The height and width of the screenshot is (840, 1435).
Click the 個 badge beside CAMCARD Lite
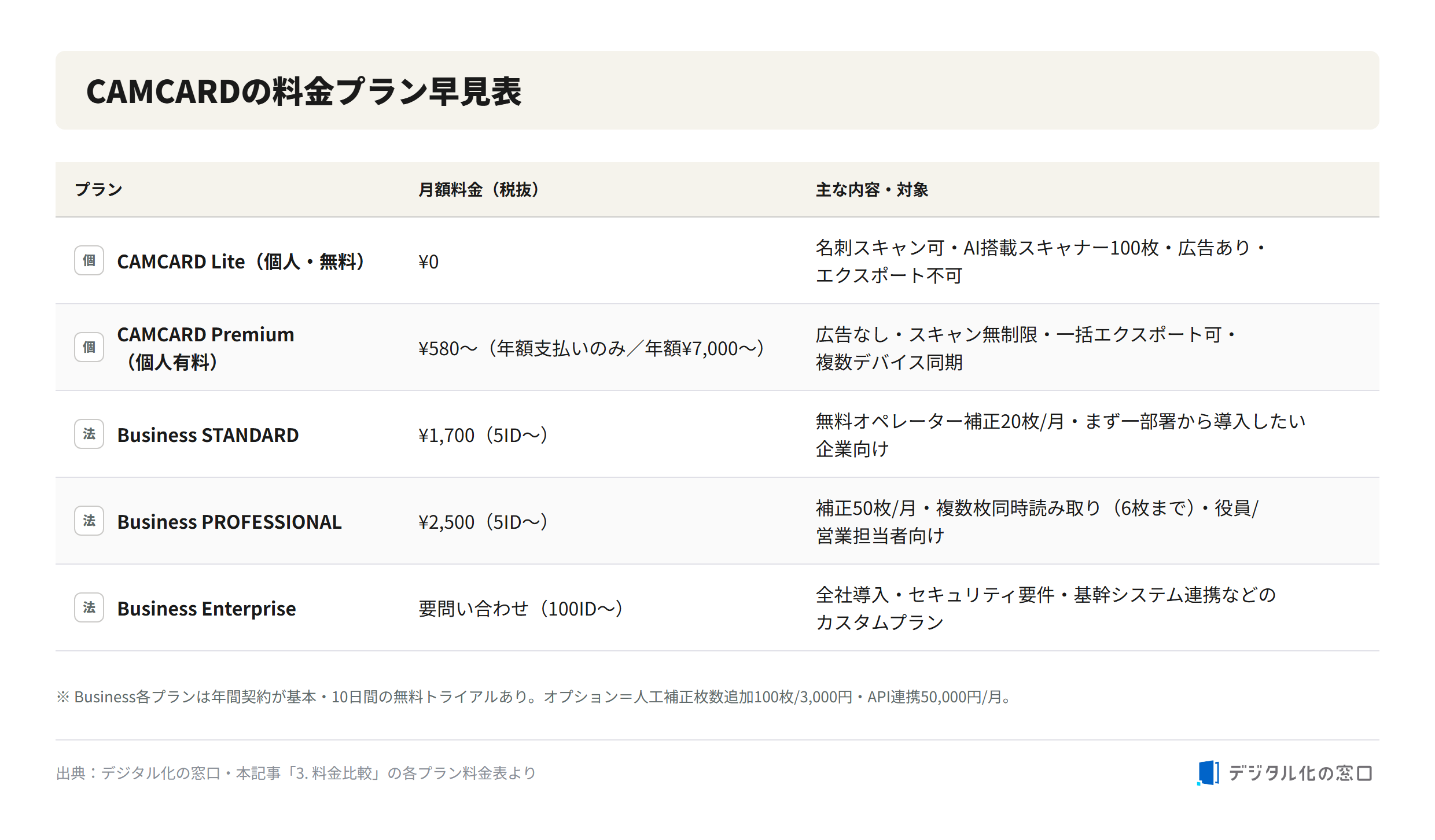89,260
